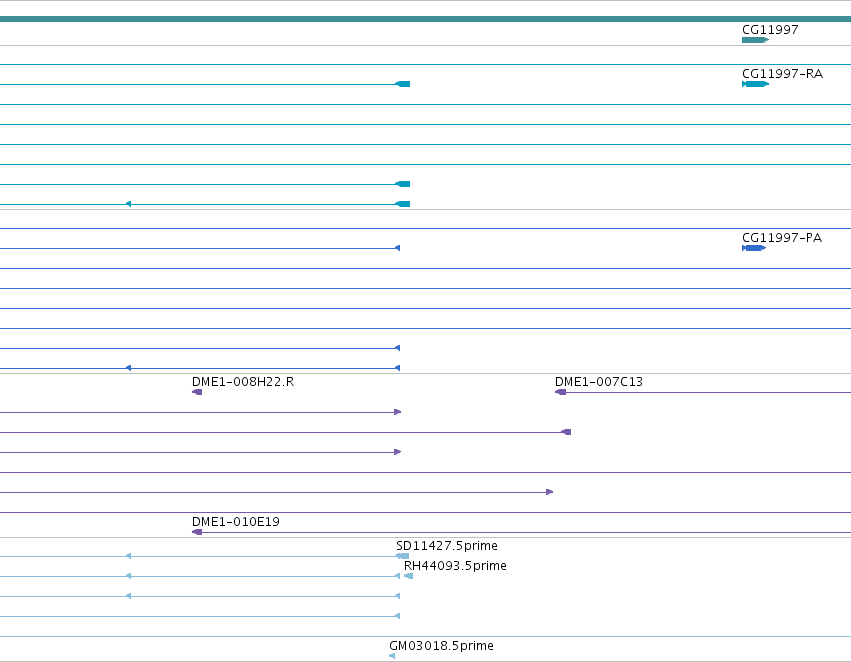Select the DME1-007C13 purple arrow glyph
The width and height of the screenshot is (851, 662).
pyautogui.click(x=561, y=392)
